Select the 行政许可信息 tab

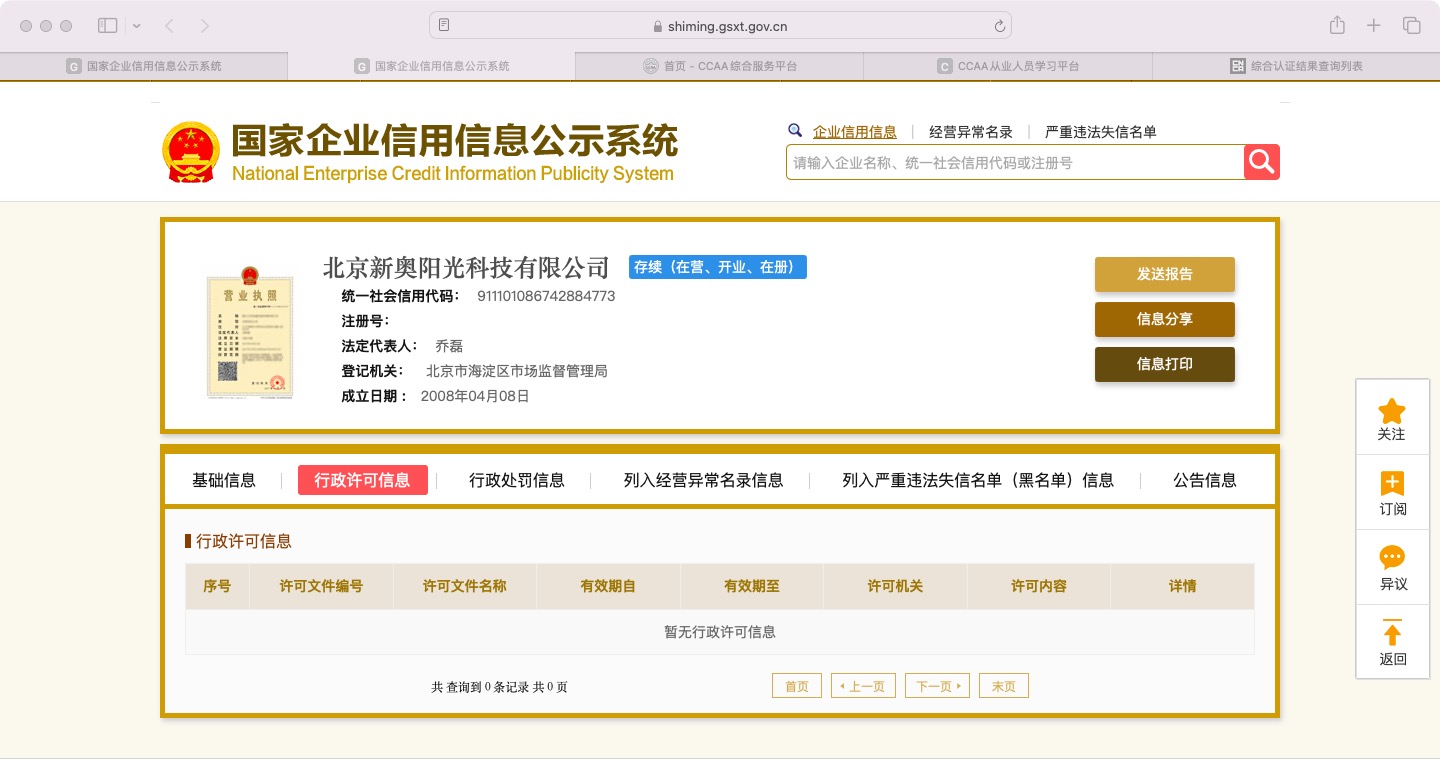pos(363,480)
